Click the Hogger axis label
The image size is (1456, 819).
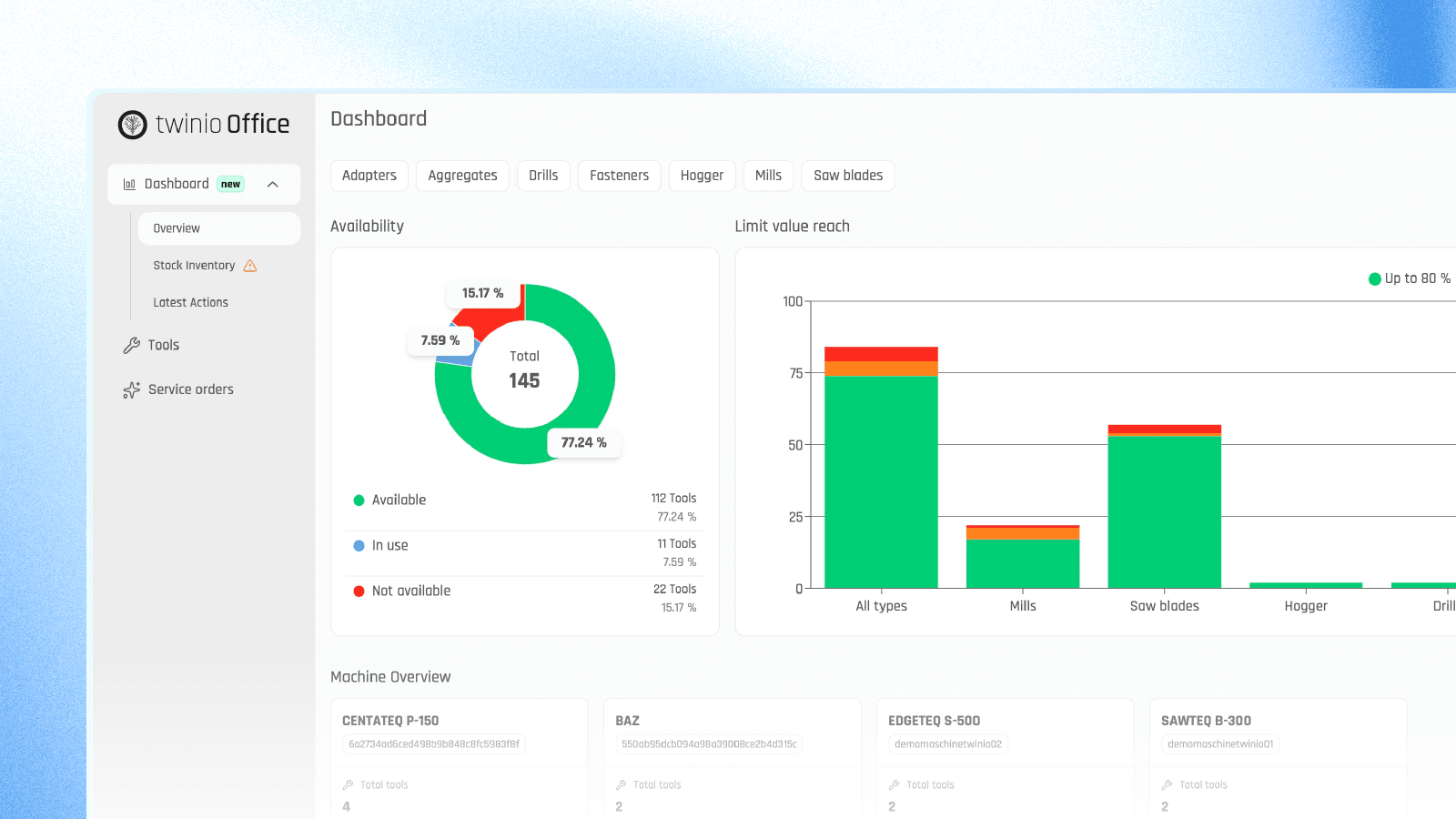pos(1306,606)
